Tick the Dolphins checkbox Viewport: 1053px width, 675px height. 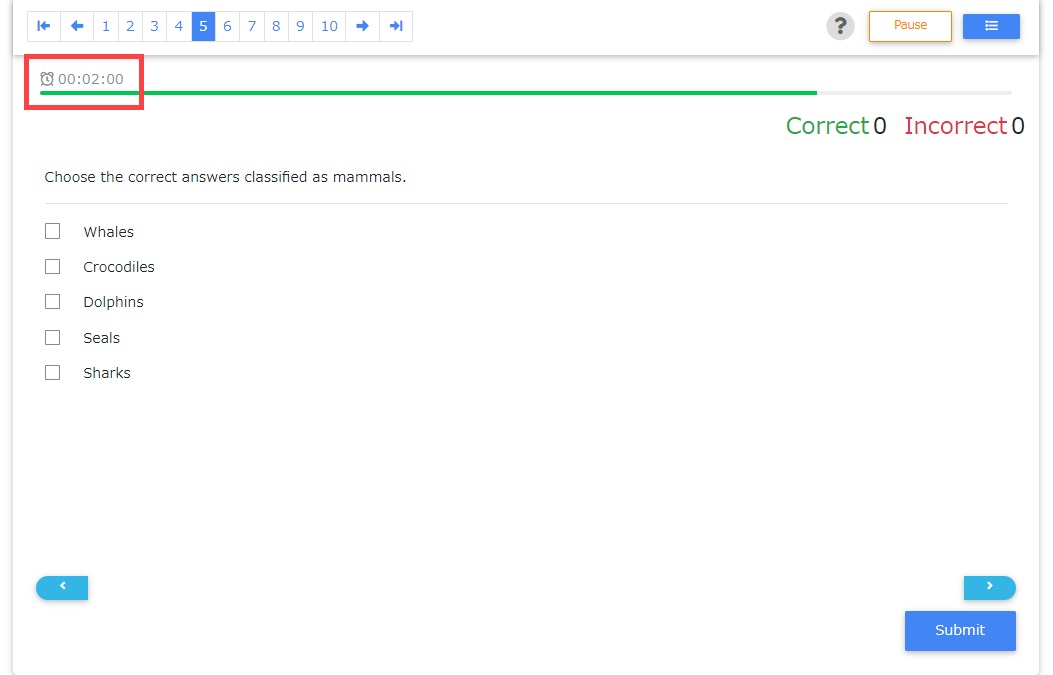53,302
